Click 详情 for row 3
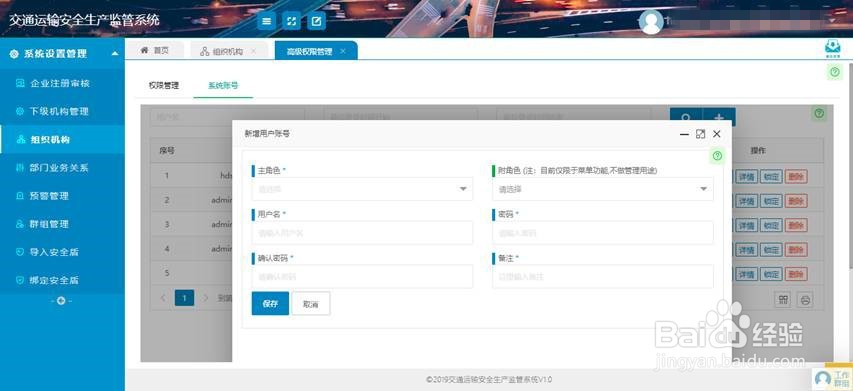This screenshot has height=391, width=853. coord(746,225)
